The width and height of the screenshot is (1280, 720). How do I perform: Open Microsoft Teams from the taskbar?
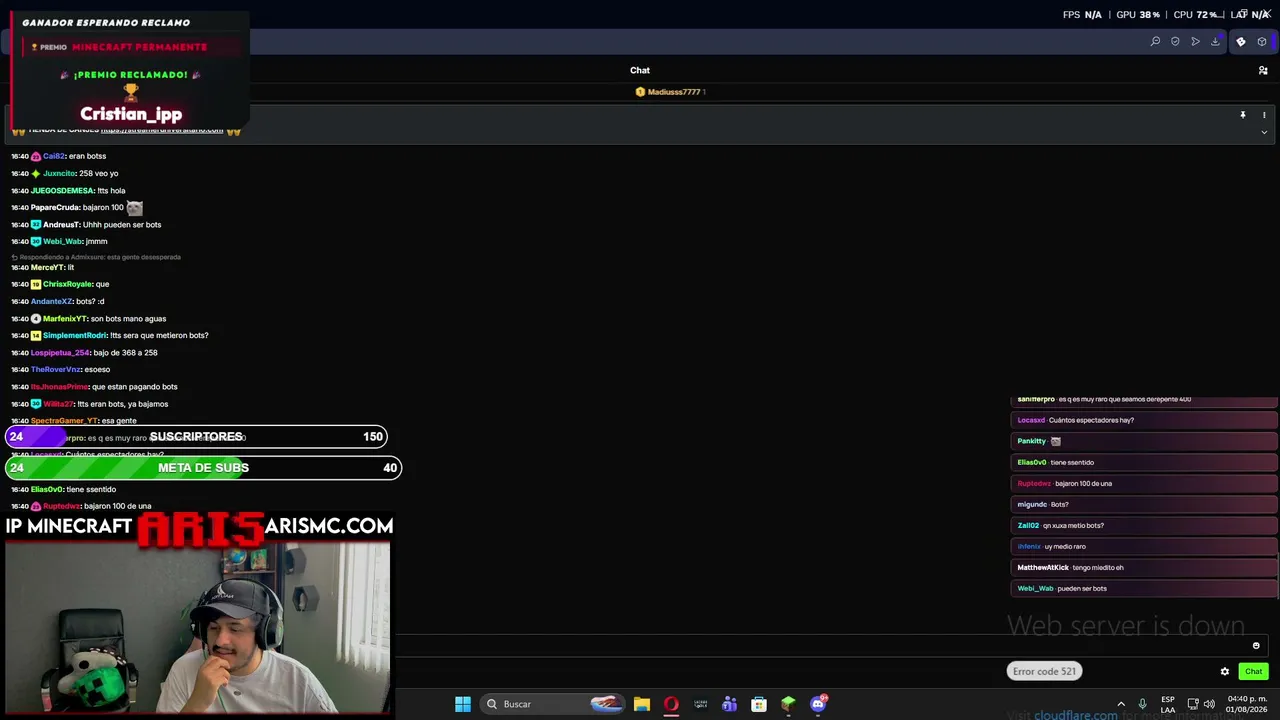point(729,704)
